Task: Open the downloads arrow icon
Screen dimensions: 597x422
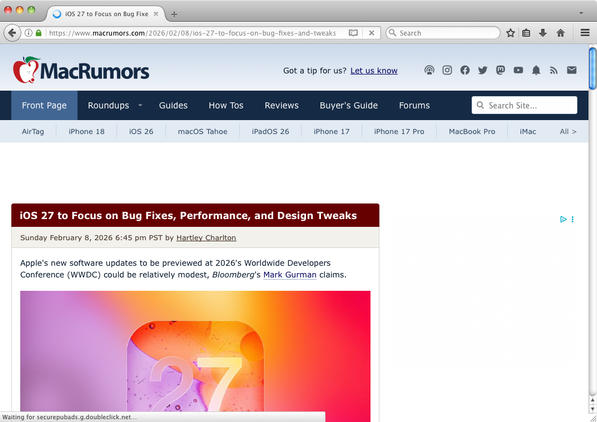Action: (543, 33)
